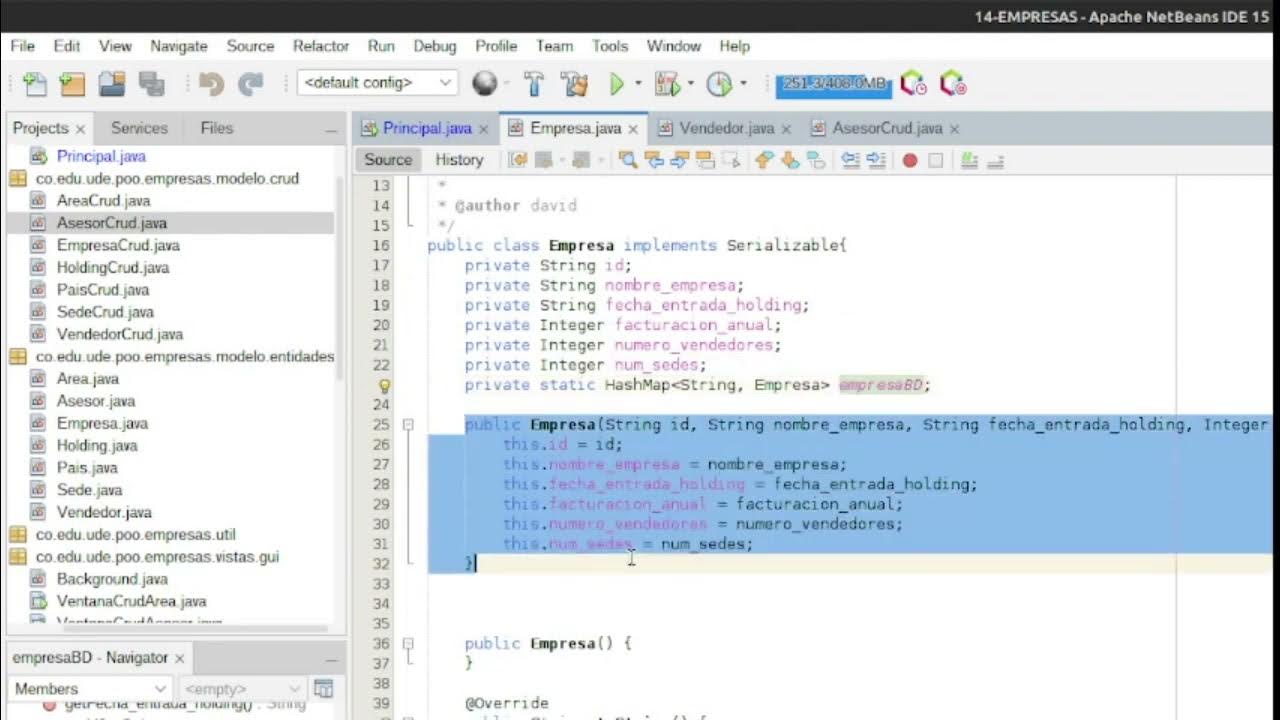Viewport: 1280px width, 720px height.
Task: Click the Clean and Build icon
Action: coord(574,84)
